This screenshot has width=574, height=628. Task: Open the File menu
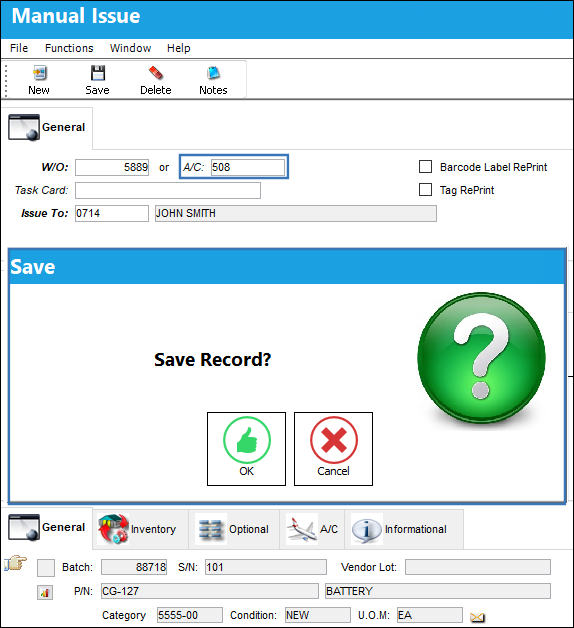coord(19,48)
